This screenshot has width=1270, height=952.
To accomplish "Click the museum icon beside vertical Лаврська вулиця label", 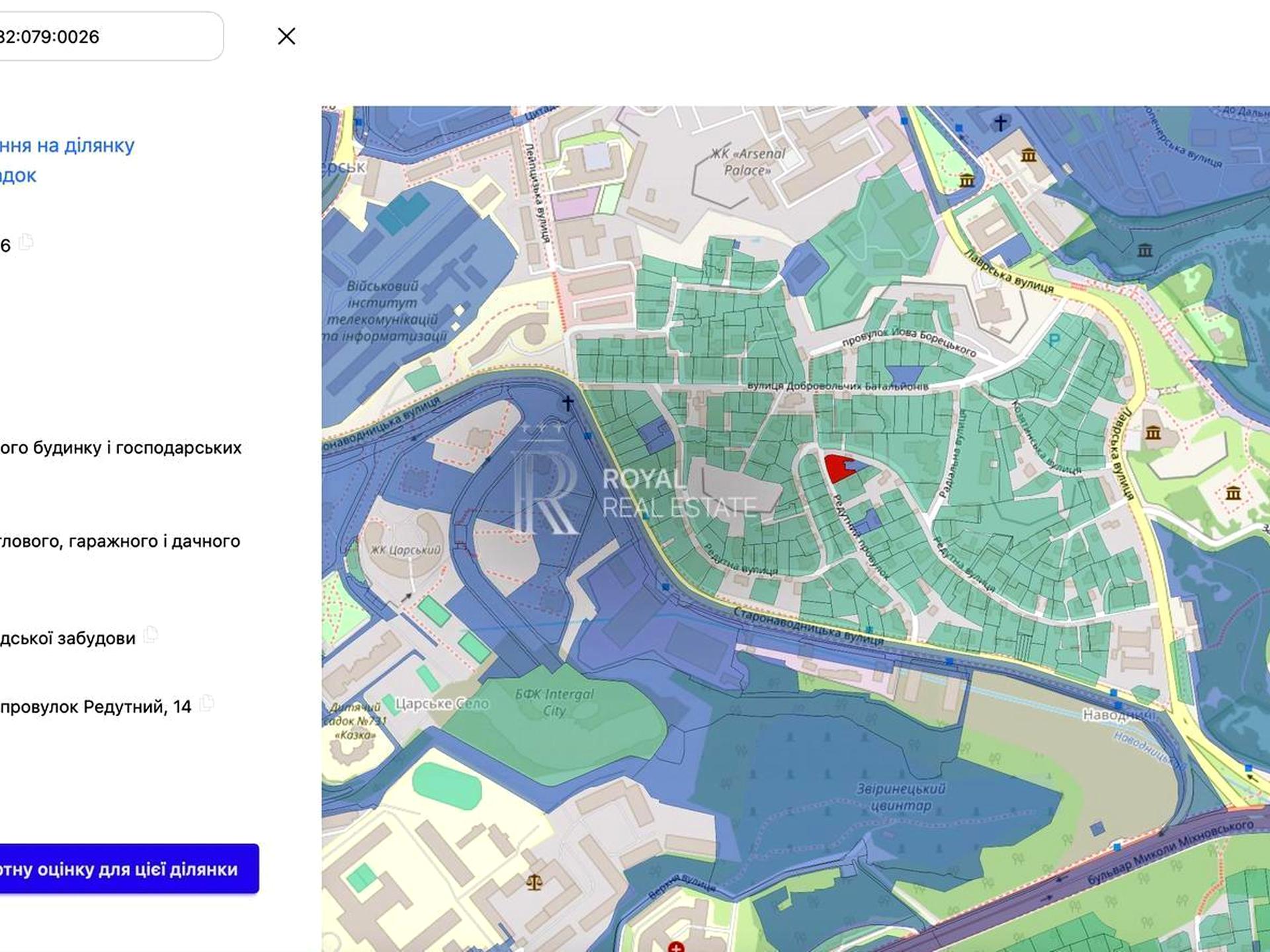I will (1153, 433).
